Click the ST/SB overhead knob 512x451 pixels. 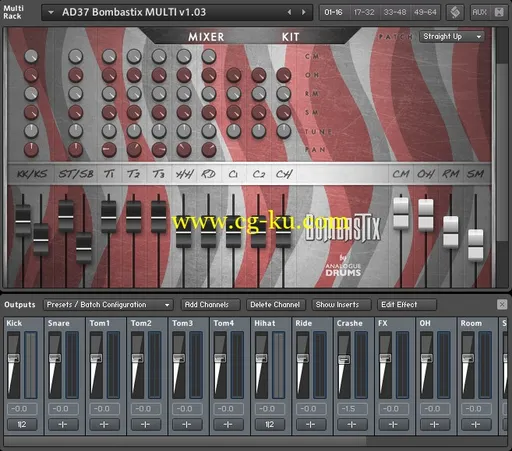click(76, 75)
